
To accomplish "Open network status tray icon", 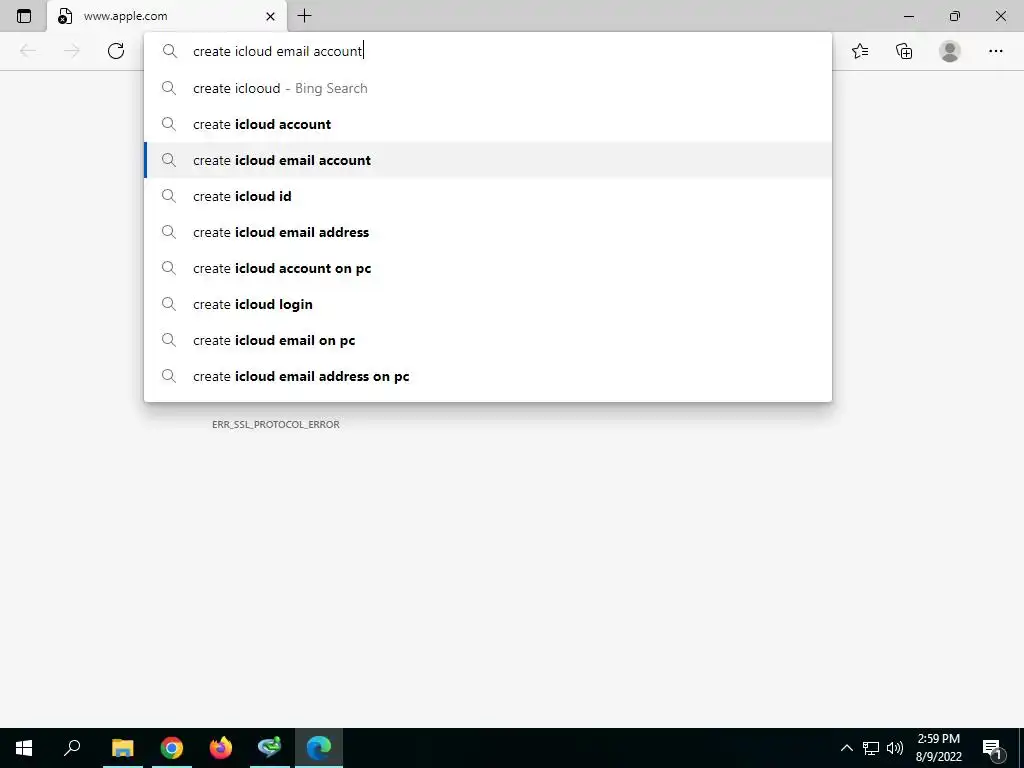I will pyautogui.click(x=871, y=748).
